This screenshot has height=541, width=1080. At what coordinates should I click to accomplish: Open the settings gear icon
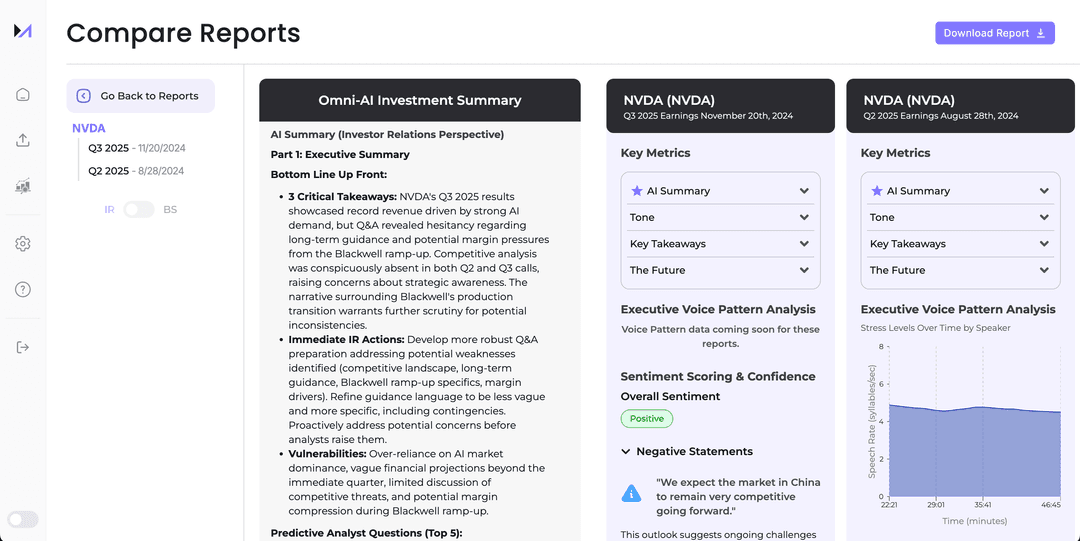[23, 244]
